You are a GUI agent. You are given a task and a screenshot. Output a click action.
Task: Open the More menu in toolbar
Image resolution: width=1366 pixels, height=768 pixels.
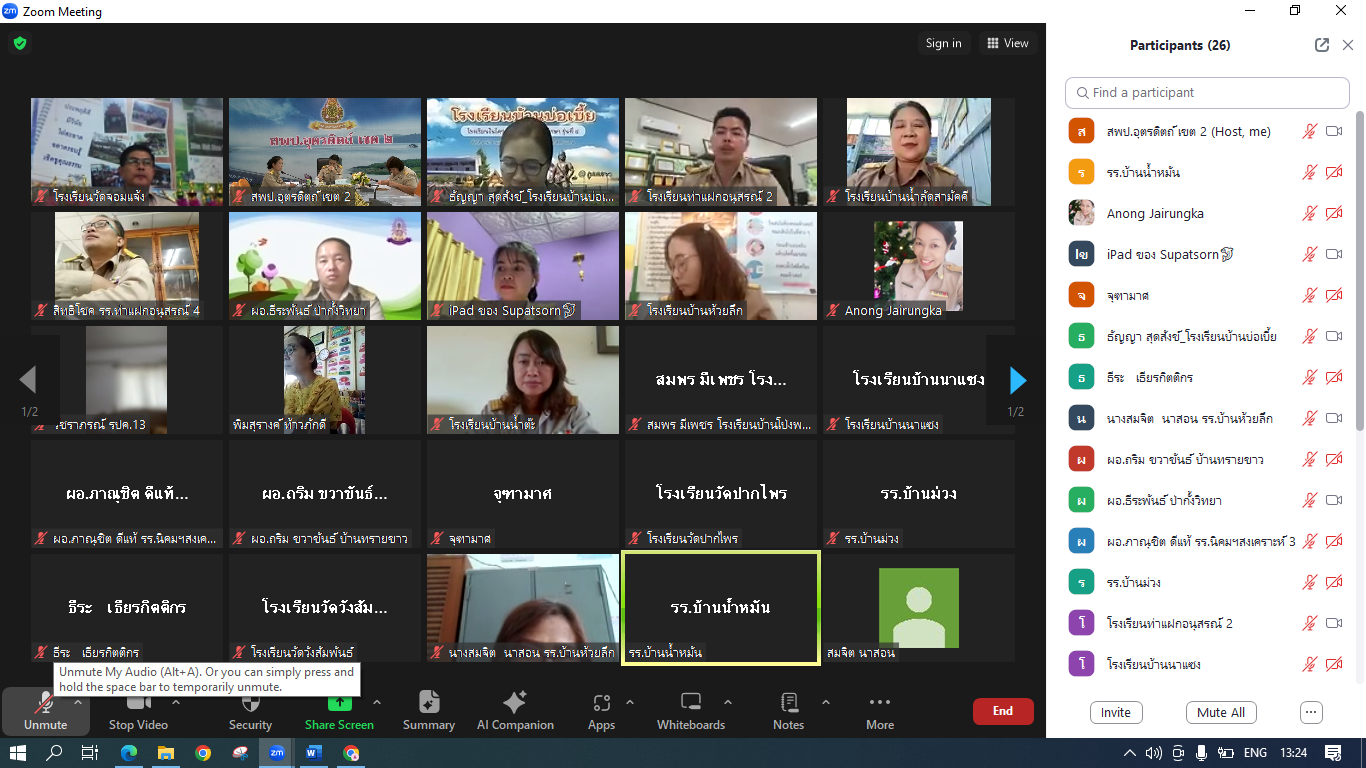880,710
